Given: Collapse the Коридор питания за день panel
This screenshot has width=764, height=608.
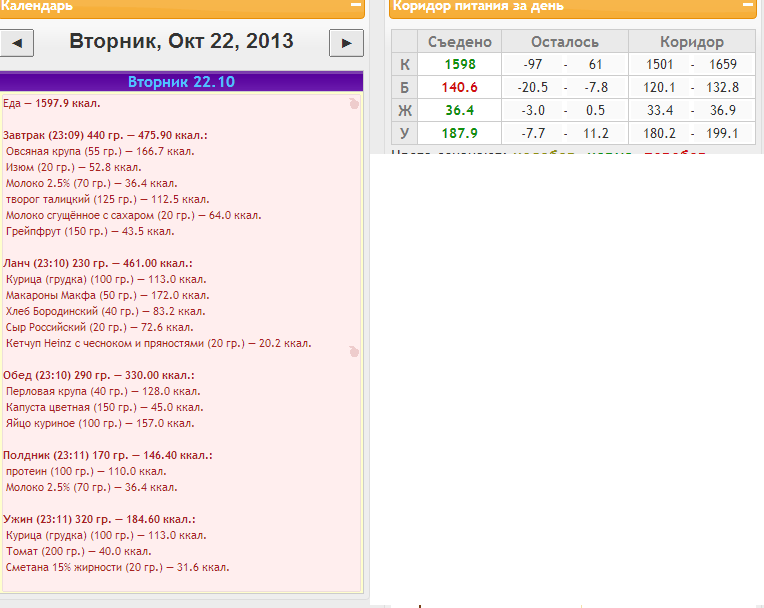Looking at the screenshot, I should [x=748, y=5].
